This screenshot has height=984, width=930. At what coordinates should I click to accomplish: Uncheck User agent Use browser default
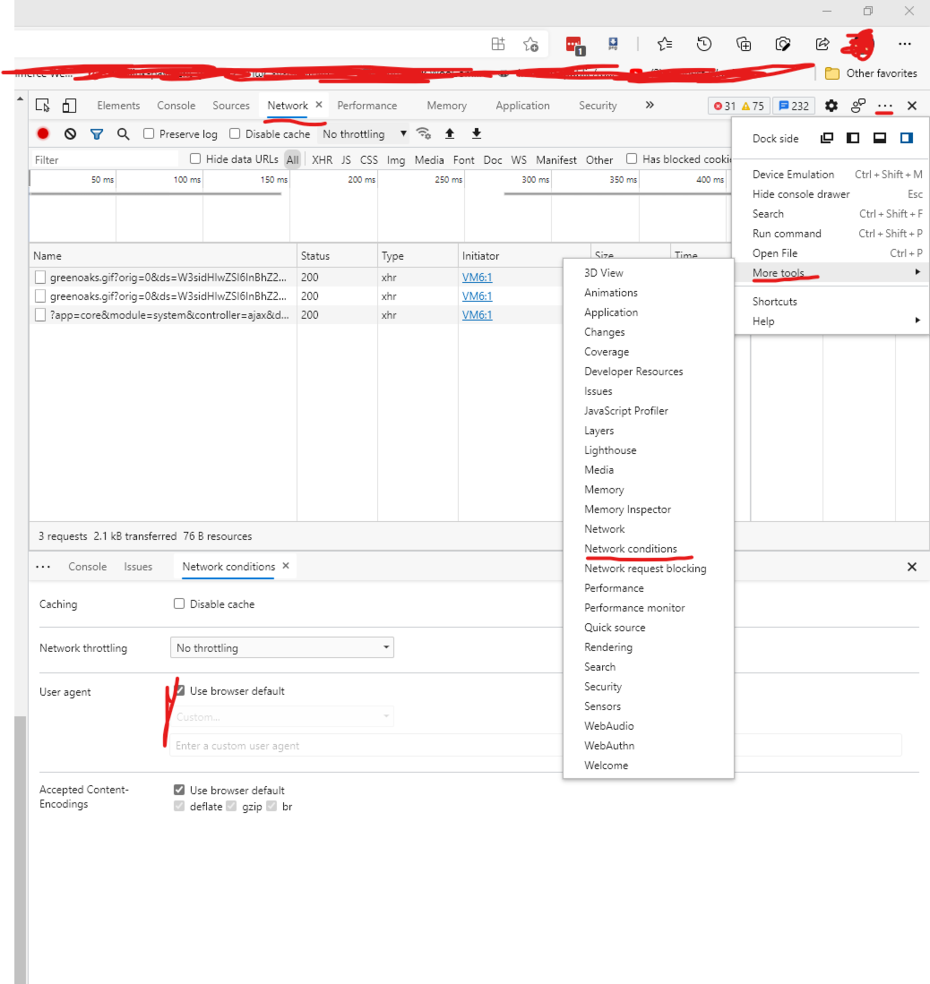[180, 691]
